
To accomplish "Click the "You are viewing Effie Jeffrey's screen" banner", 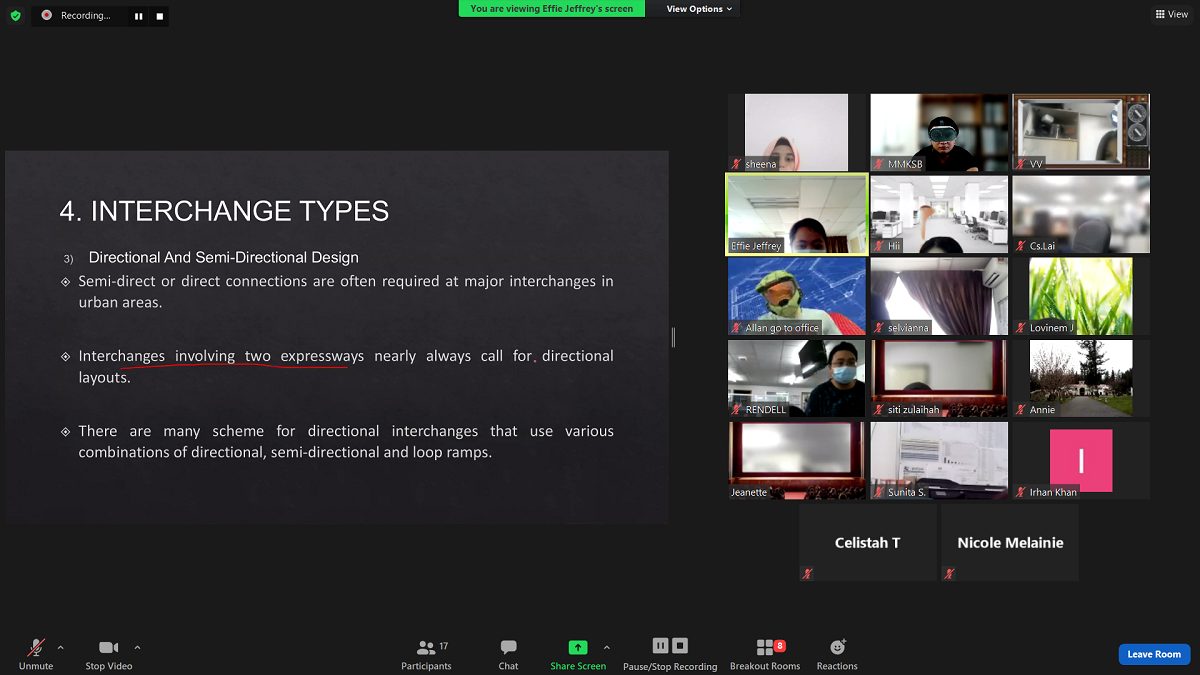I will (x=552, y=9).
